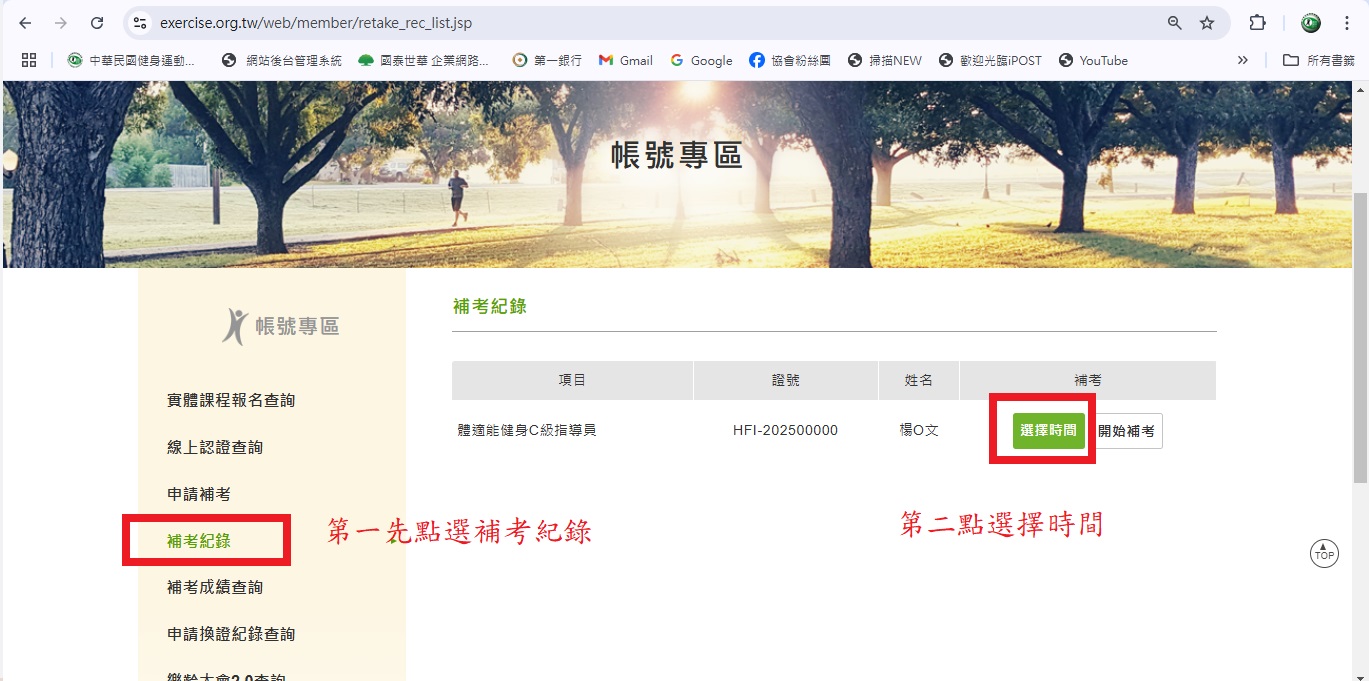Open the Chrome profile avatar
Screen dimensions: 1369x681
[x=1311, y=23]
